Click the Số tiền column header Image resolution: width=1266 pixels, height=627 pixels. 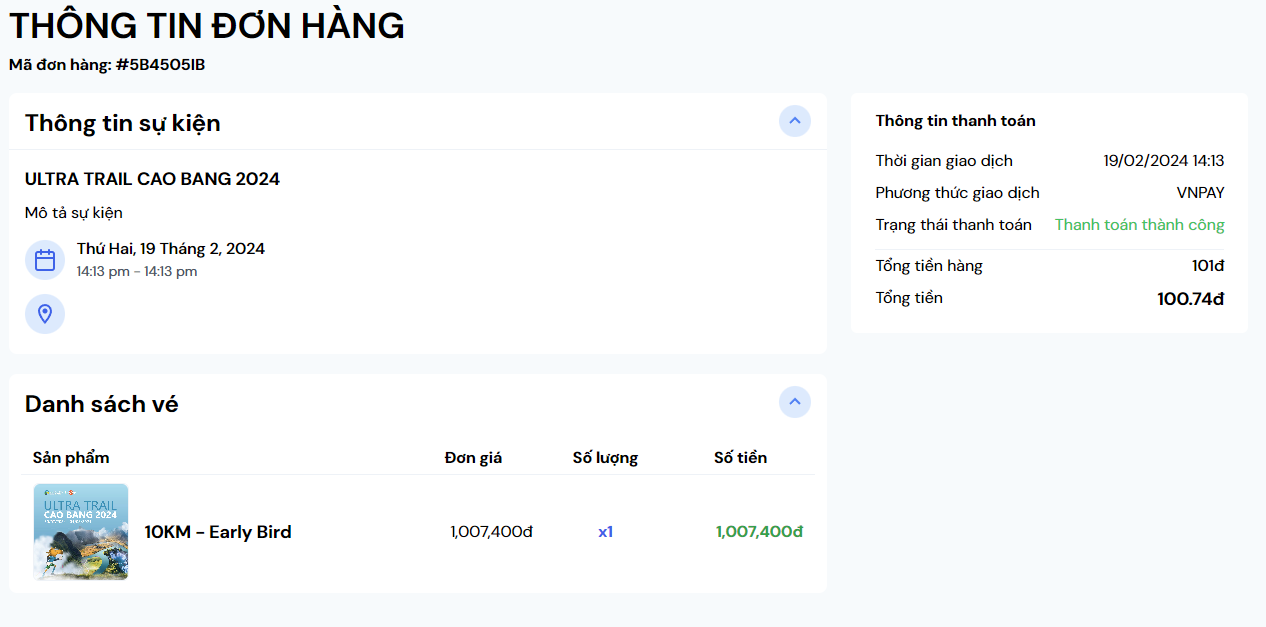(740, 458)
